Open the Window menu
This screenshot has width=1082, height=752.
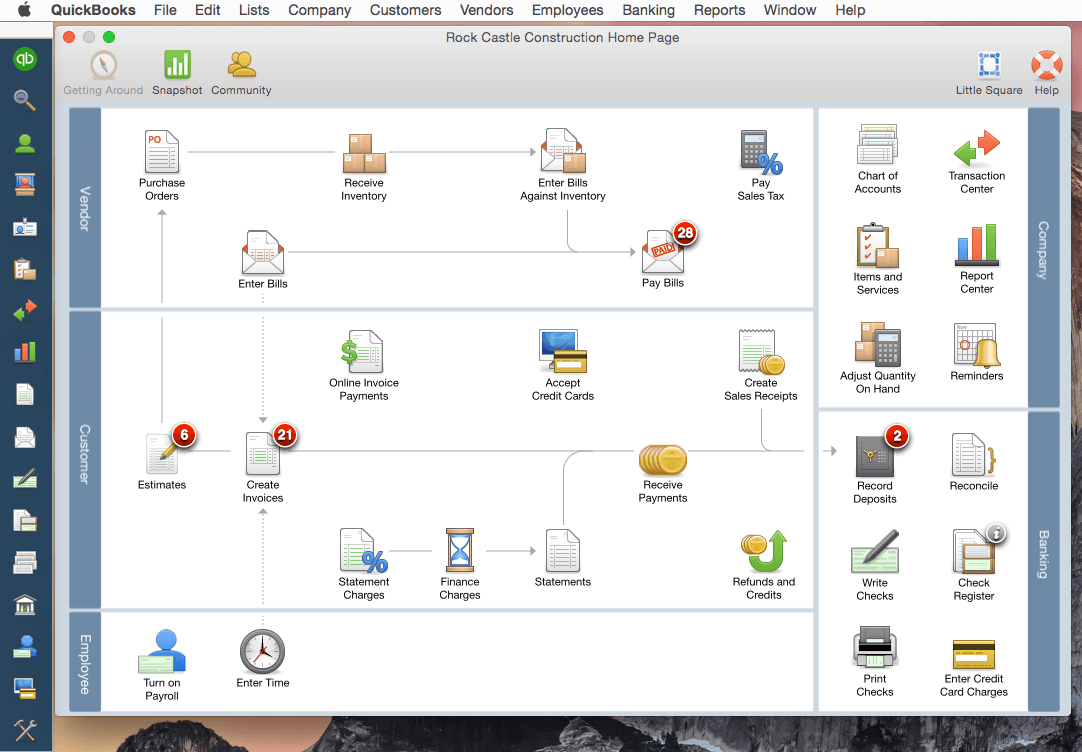(x=789, y=10)
